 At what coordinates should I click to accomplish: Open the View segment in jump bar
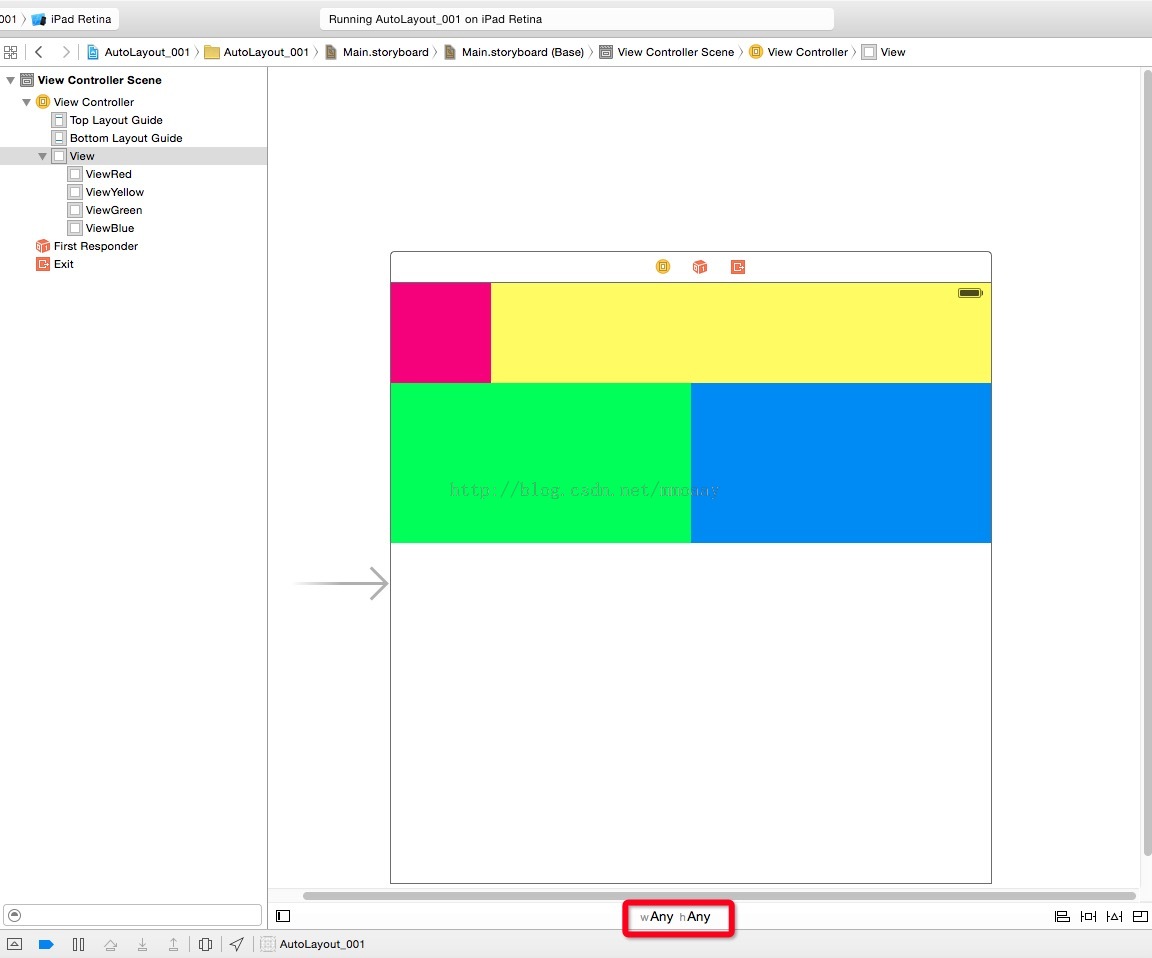(x=884, y=52)
